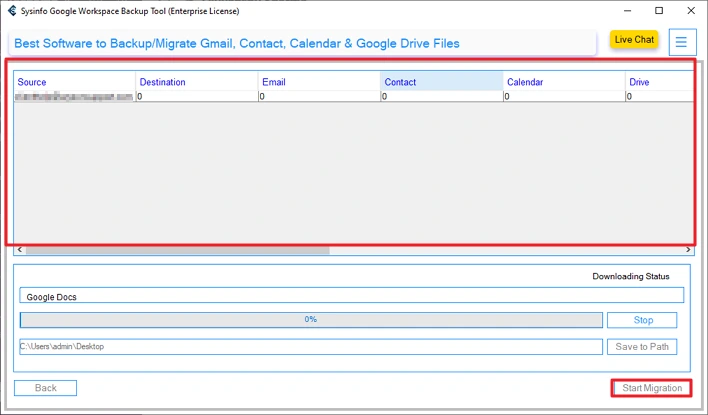708x415 pixels.
Task: Click the Calendar count cell showing 0
Action: pos(564,97)
